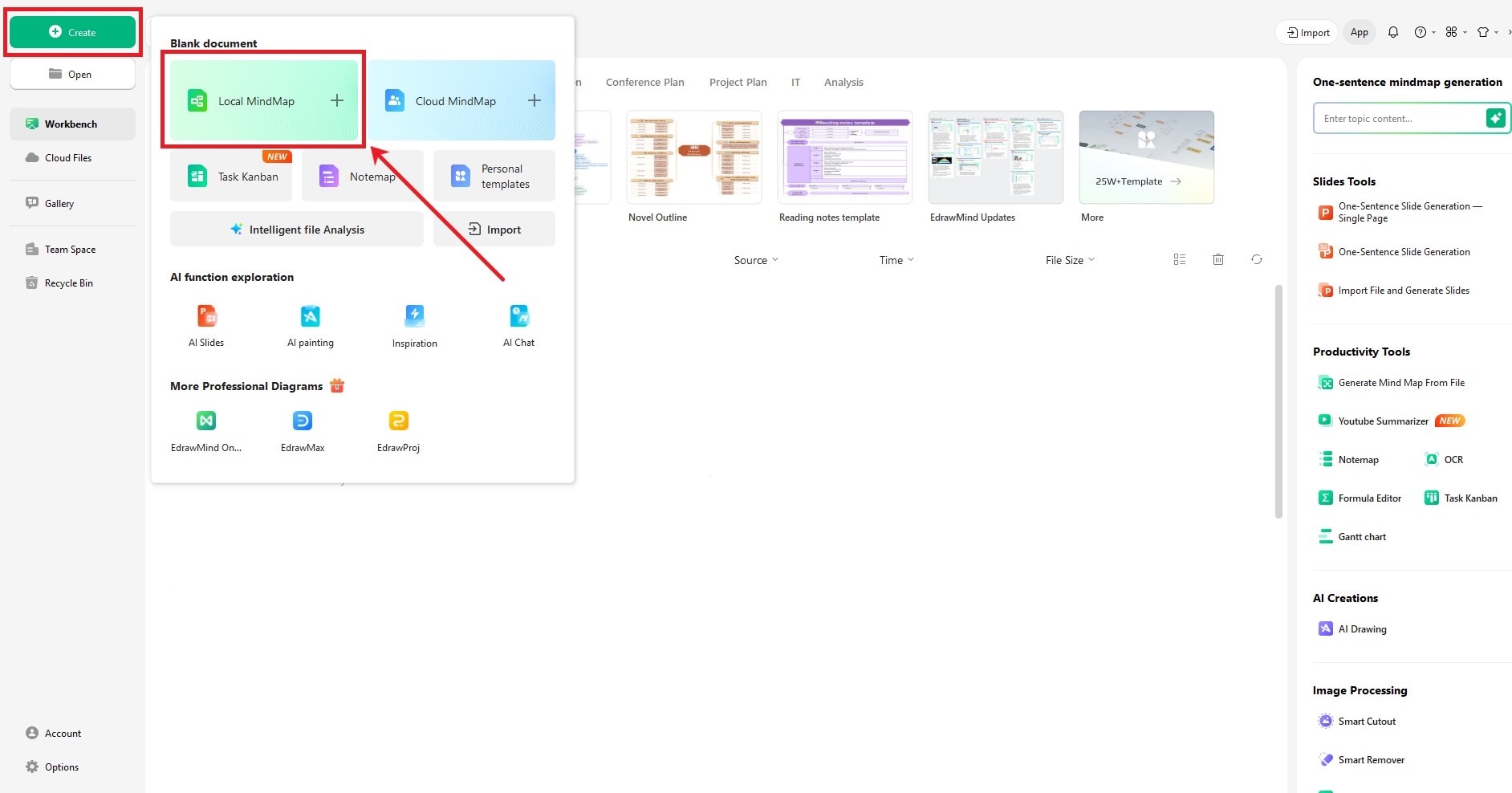Open Team Space in the sidebar
The width and height of the screenshot is (1512, 793).
click(72, 249)
